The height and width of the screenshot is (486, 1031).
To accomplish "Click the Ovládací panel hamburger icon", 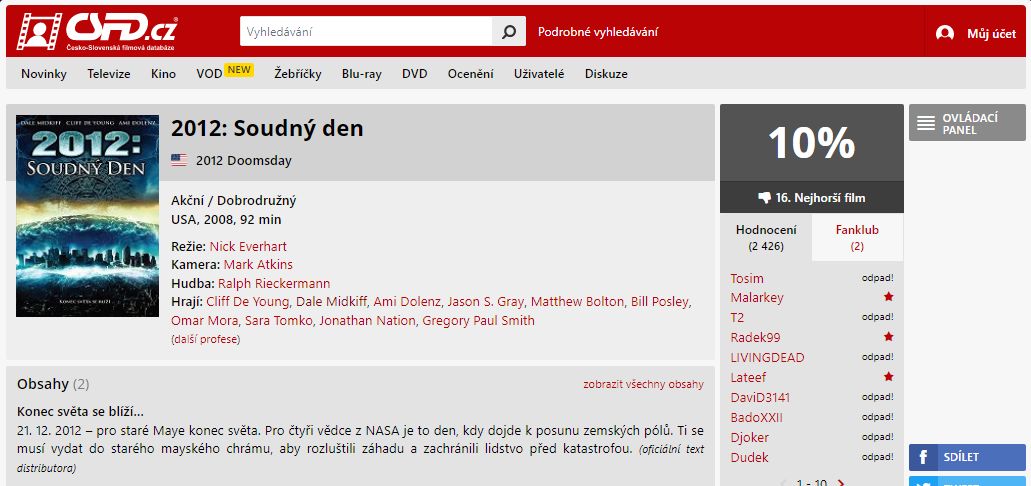I will pyautogui.click(x=926, y=123).
